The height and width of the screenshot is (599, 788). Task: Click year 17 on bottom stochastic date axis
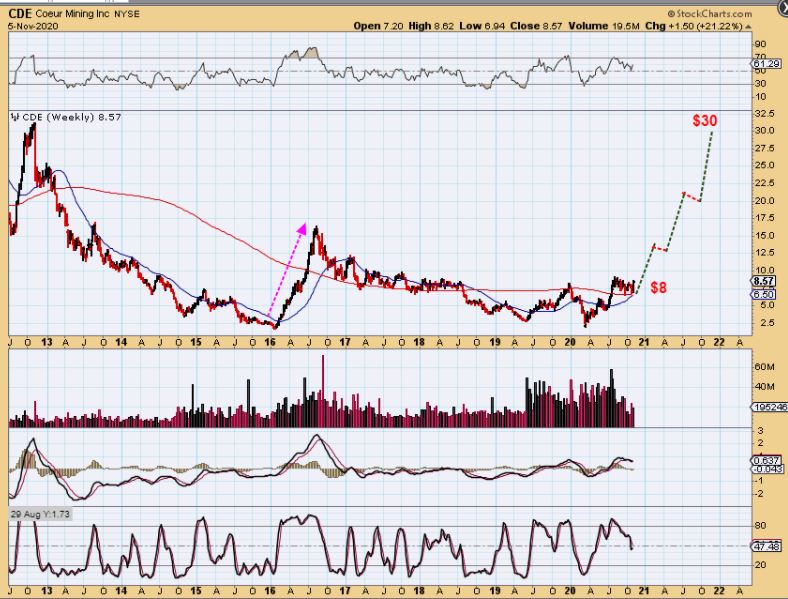[x=344, y=590]
